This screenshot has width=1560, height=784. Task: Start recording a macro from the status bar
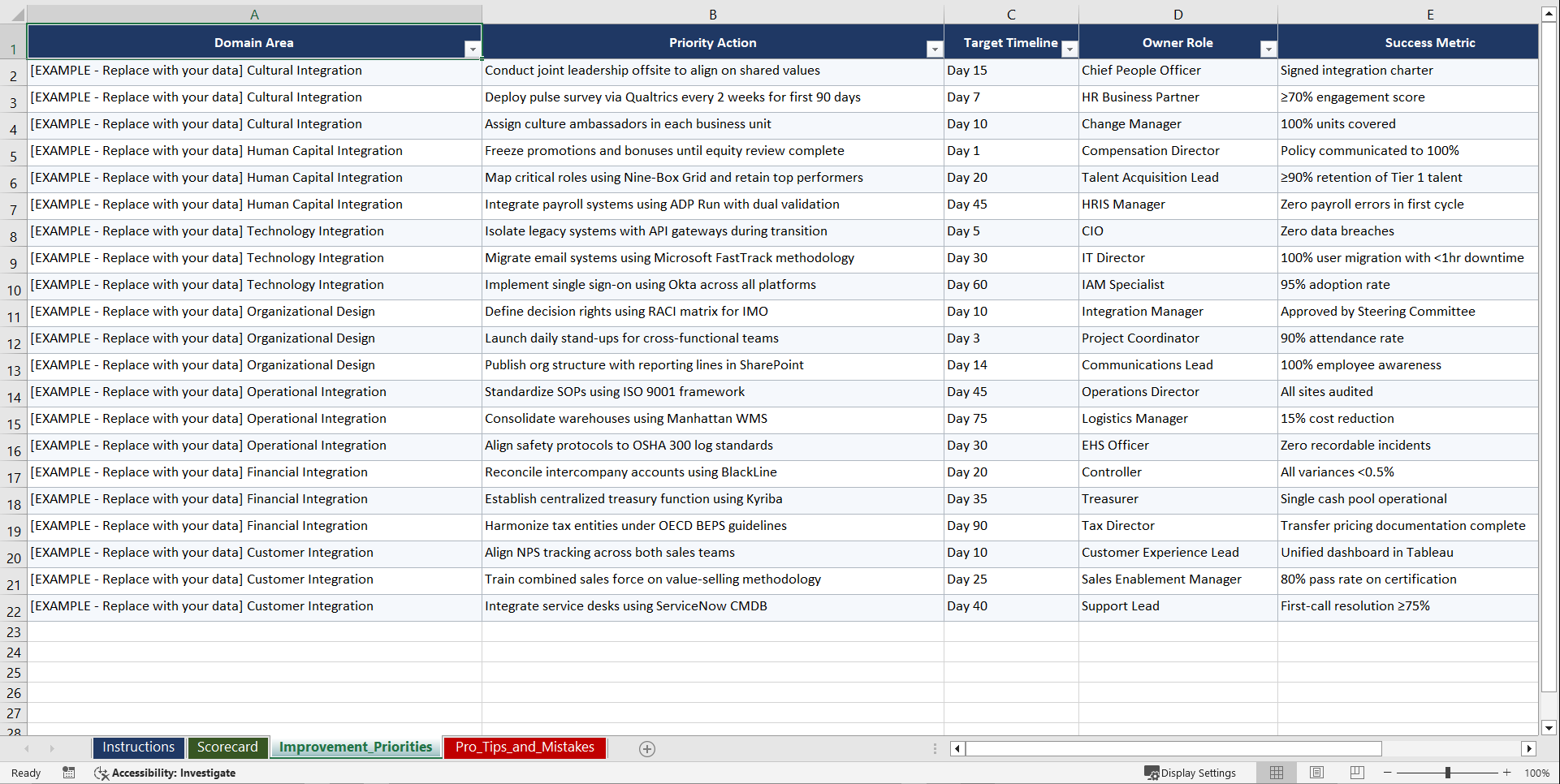point(69,773)
